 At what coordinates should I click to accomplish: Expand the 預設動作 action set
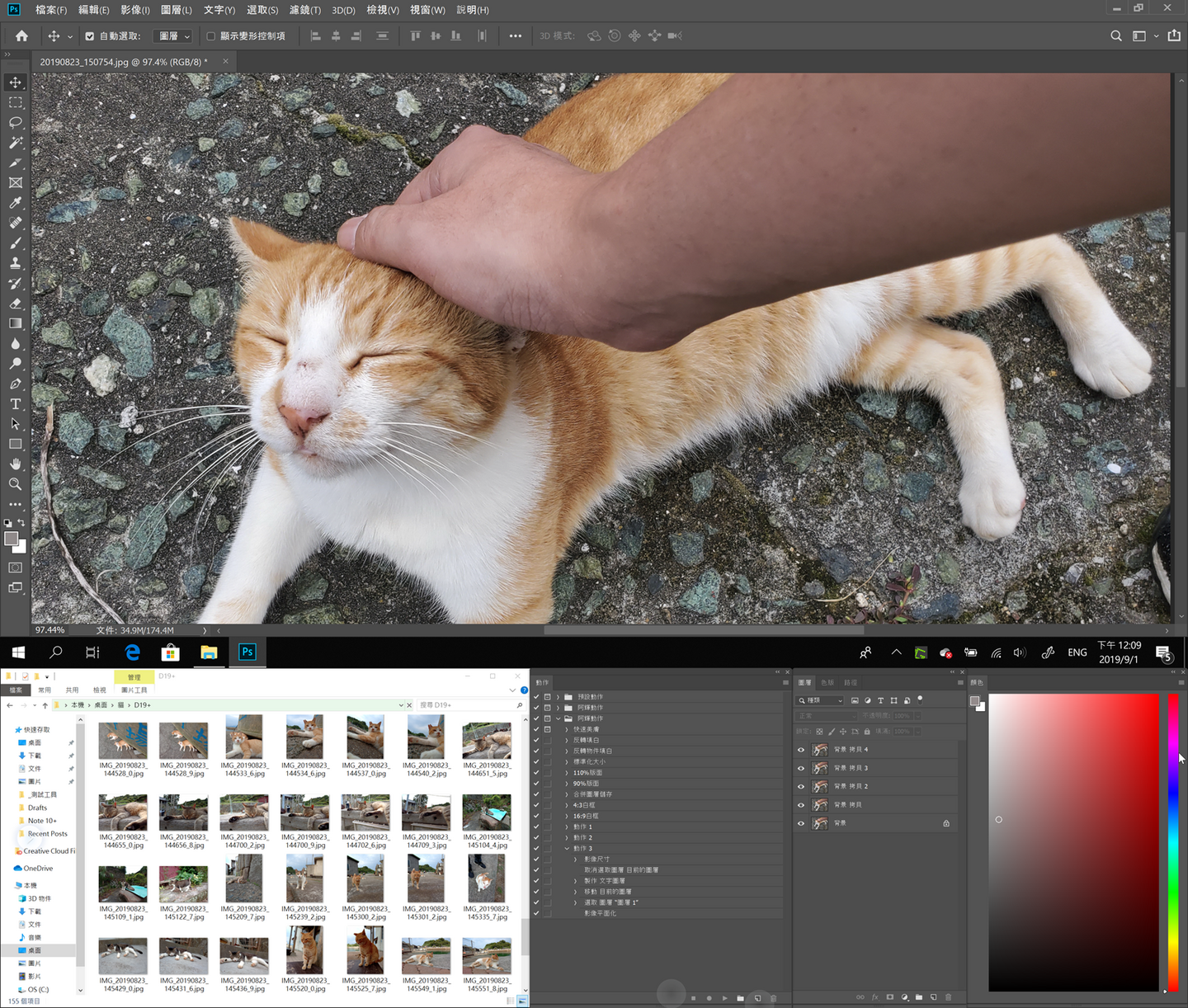[559, 697]
